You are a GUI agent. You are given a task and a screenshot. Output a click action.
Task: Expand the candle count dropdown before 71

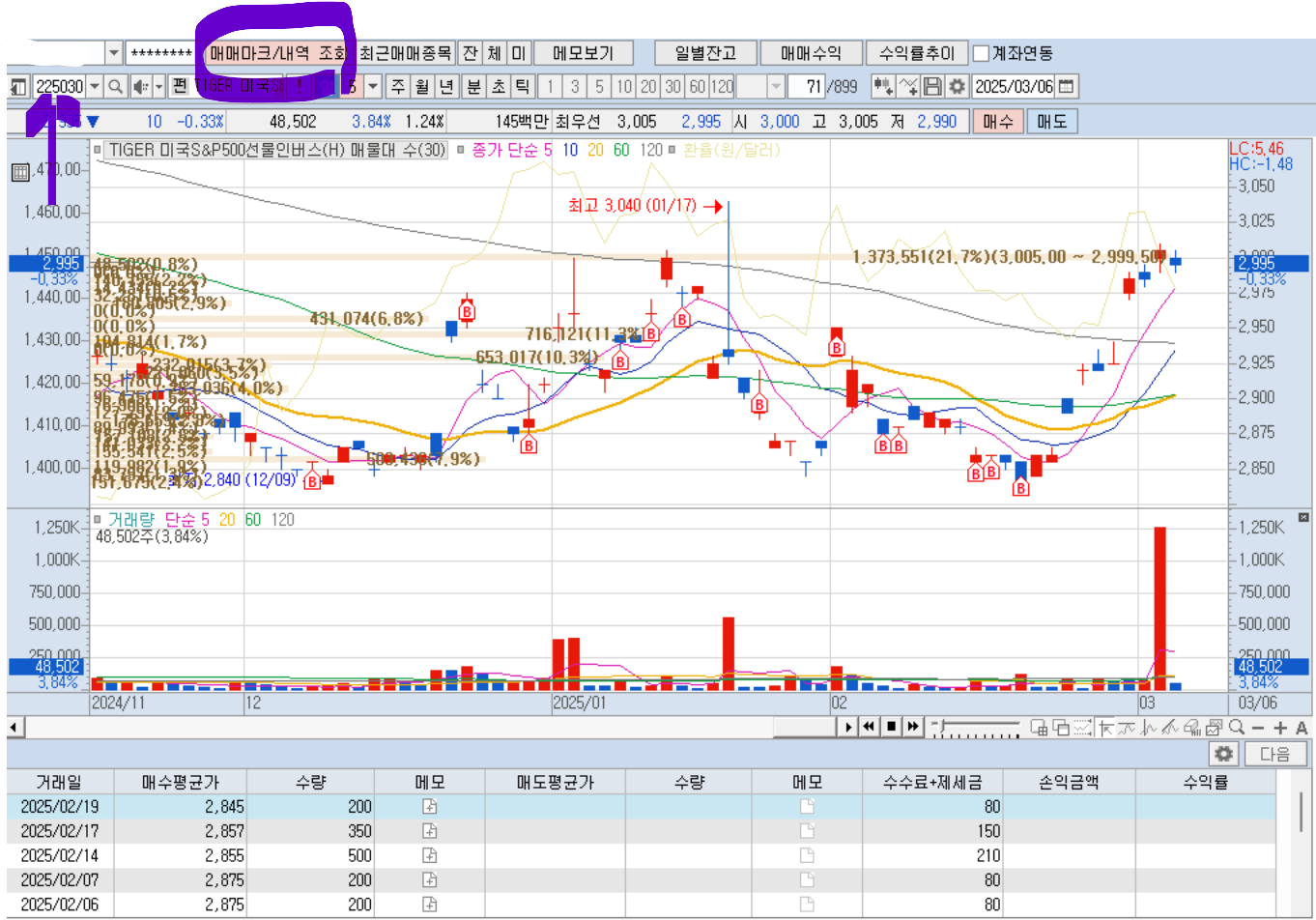tap(776, 87)
